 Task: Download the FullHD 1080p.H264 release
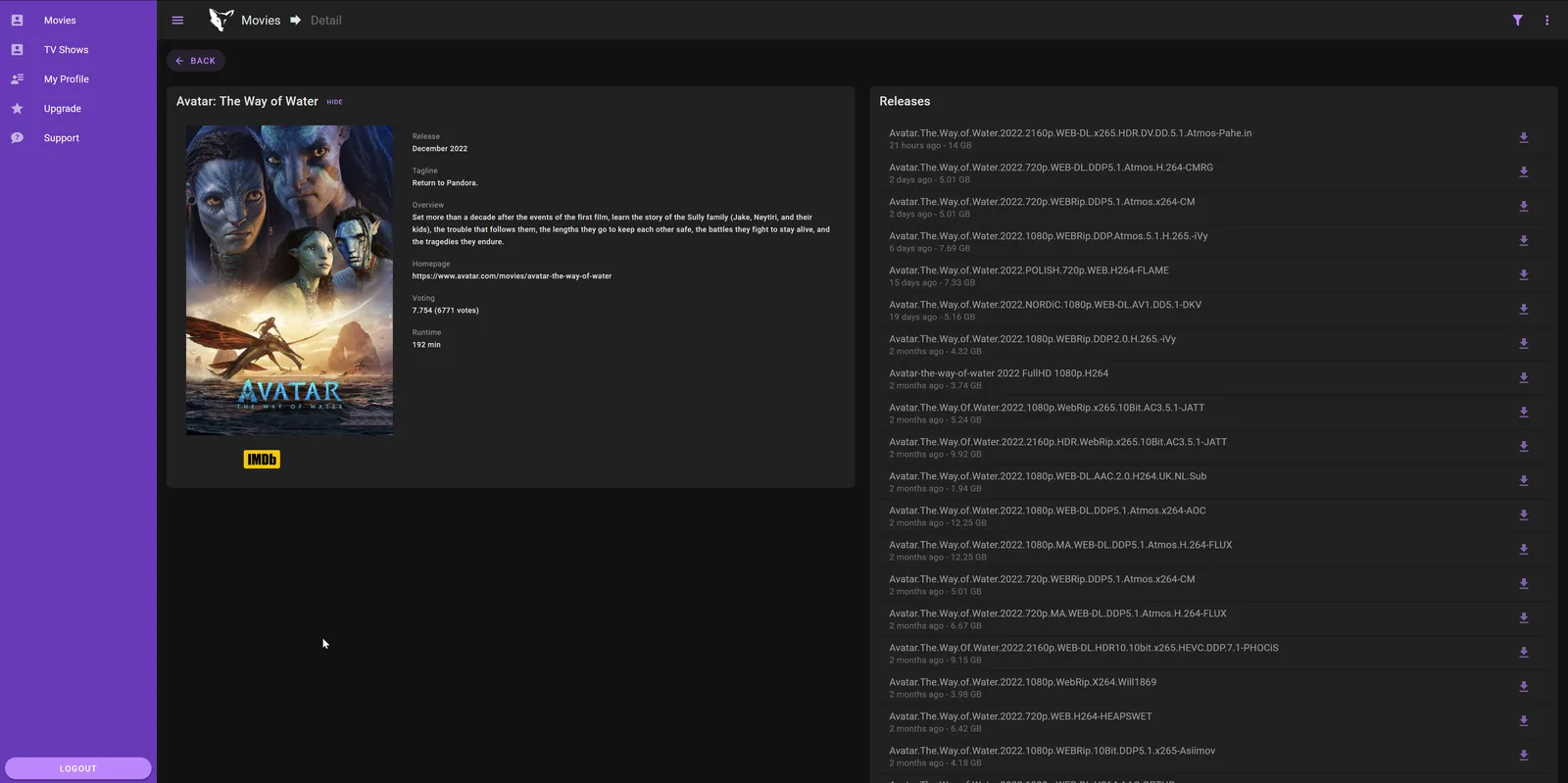tap(1524, 378)
